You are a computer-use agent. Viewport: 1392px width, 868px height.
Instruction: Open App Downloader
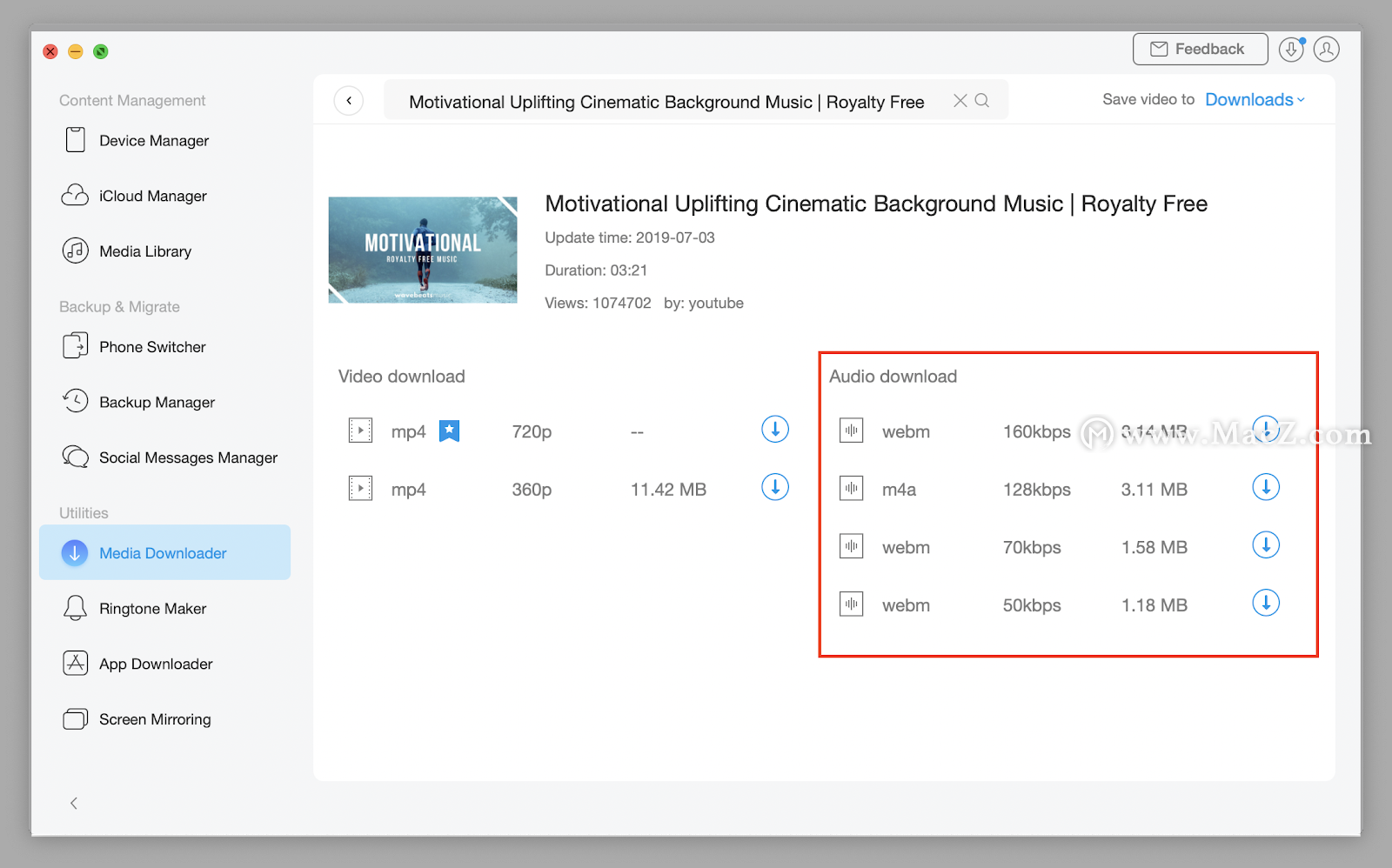coord(156,664)
